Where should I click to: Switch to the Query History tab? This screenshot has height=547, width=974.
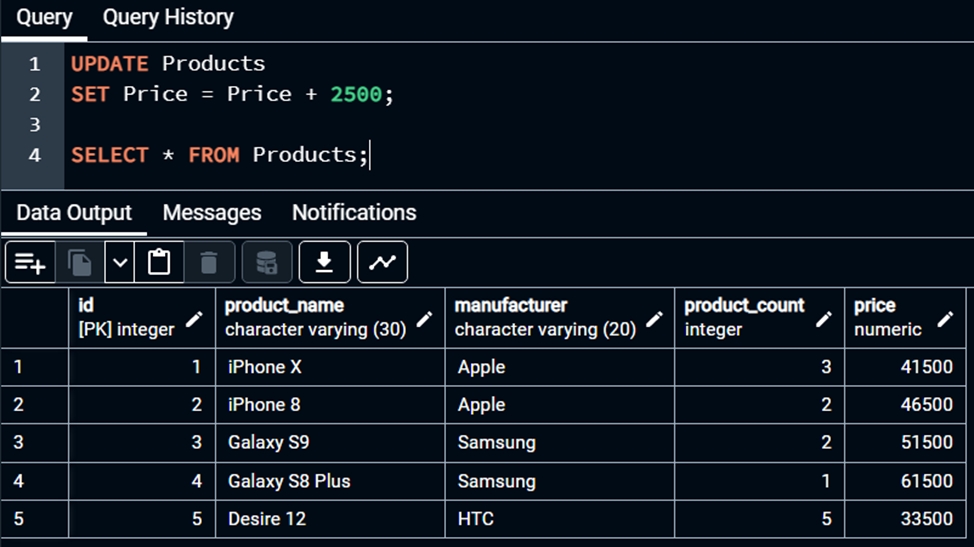coord(168,18)
